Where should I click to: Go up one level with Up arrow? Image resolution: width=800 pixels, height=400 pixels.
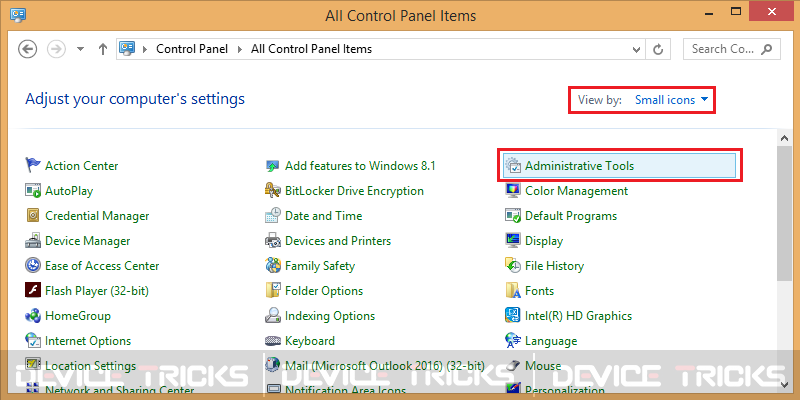tap(103, 49)
